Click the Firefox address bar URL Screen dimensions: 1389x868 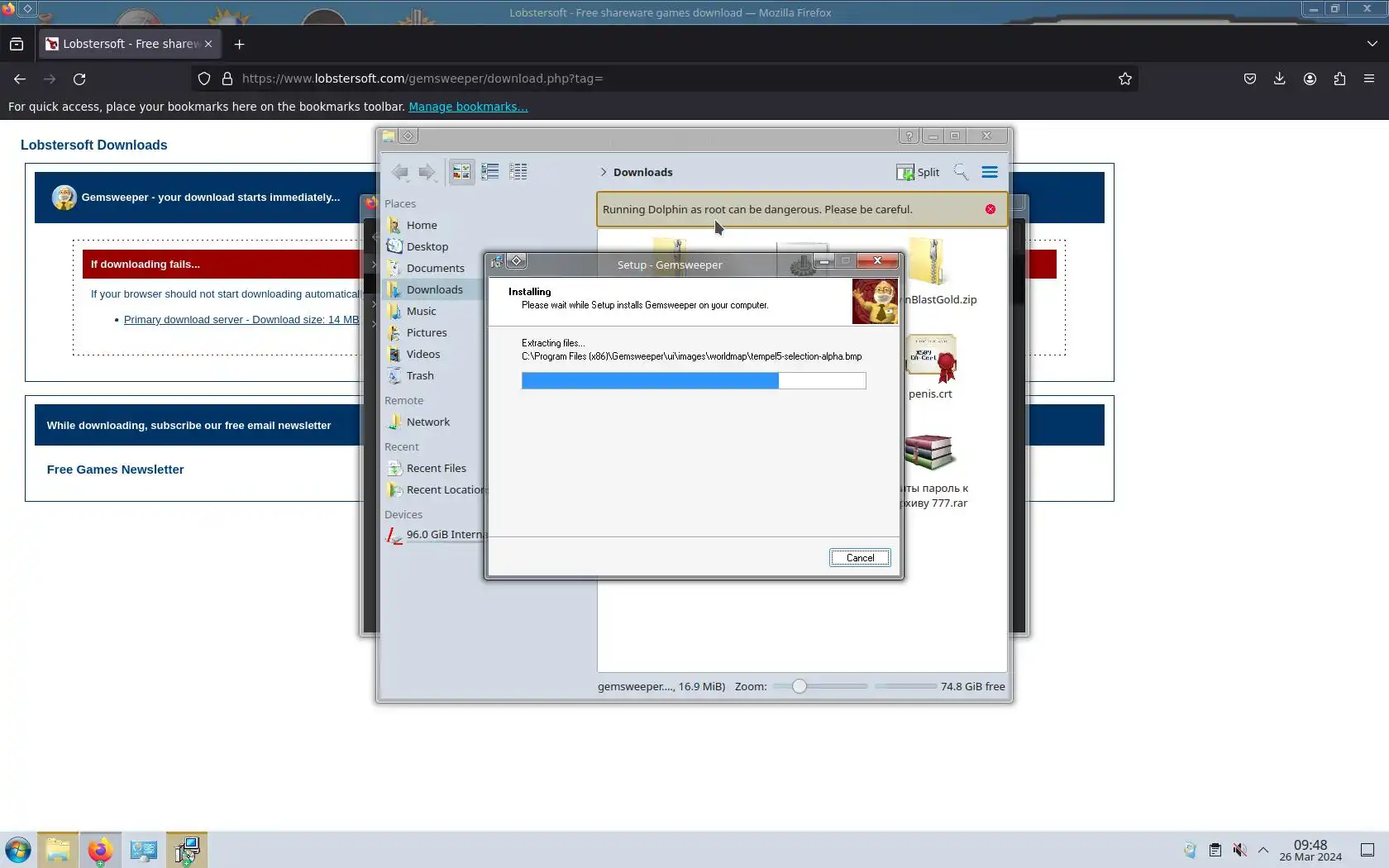coord(422,79)
